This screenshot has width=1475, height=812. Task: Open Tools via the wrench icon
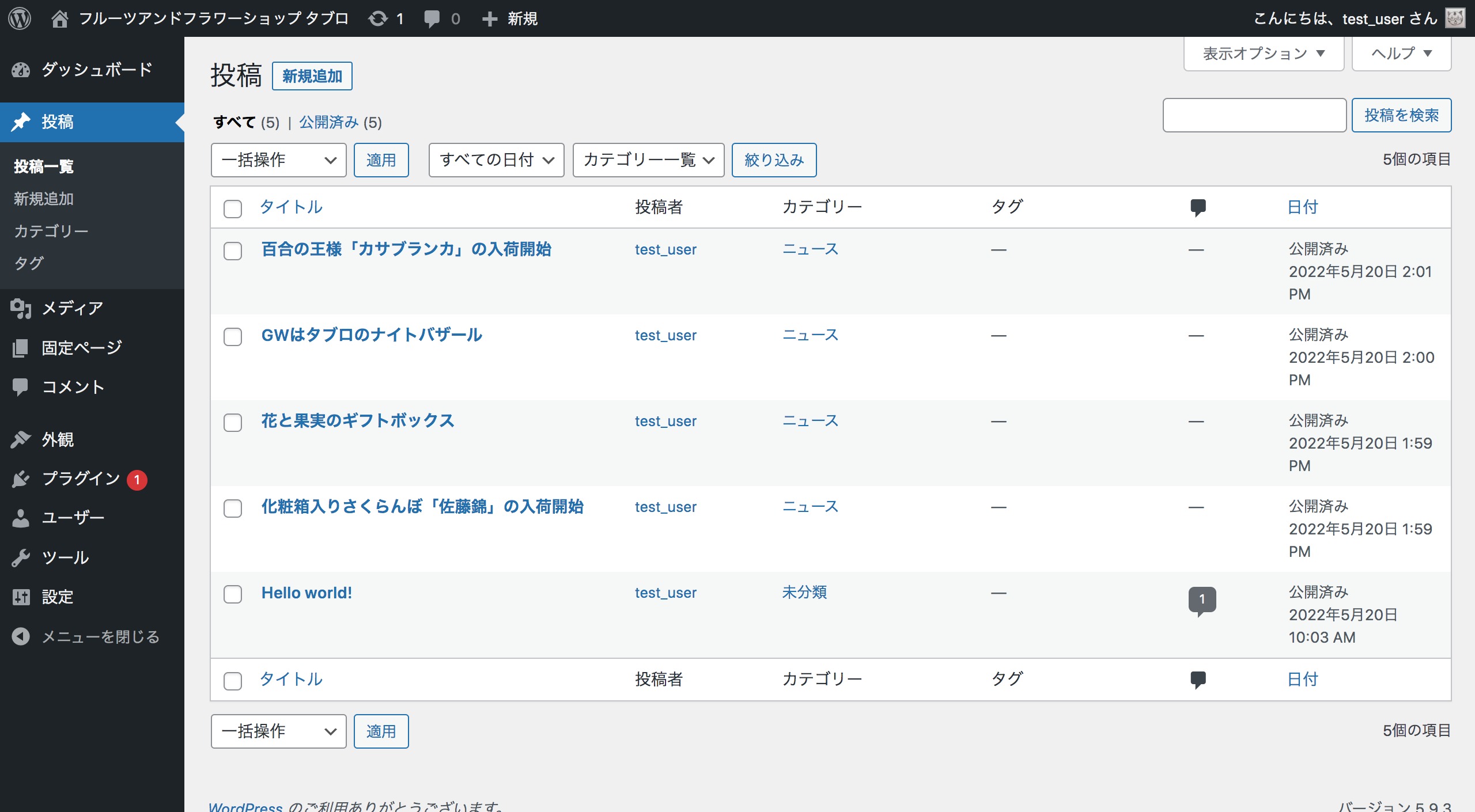(21, 557)
